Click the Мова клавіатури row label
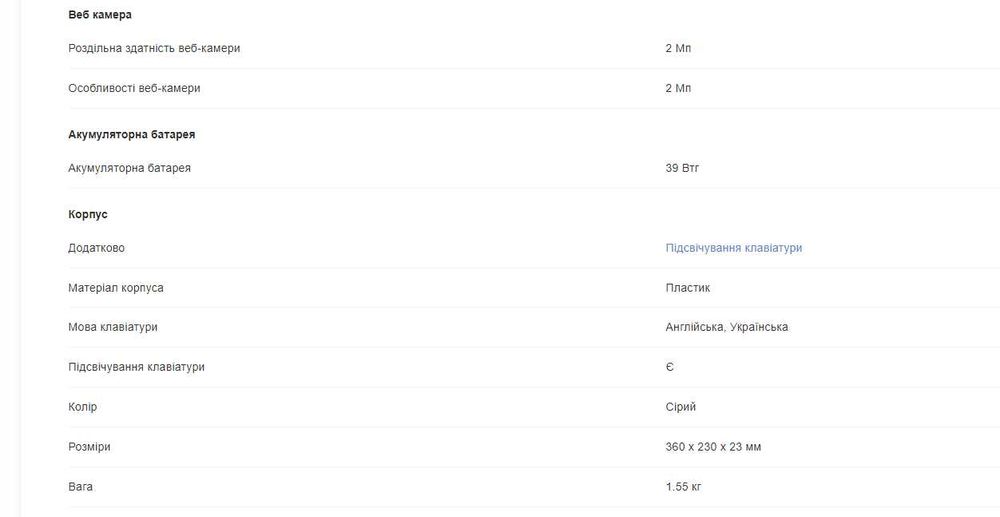The image size is (1000, 517). (x=113, y=327)
